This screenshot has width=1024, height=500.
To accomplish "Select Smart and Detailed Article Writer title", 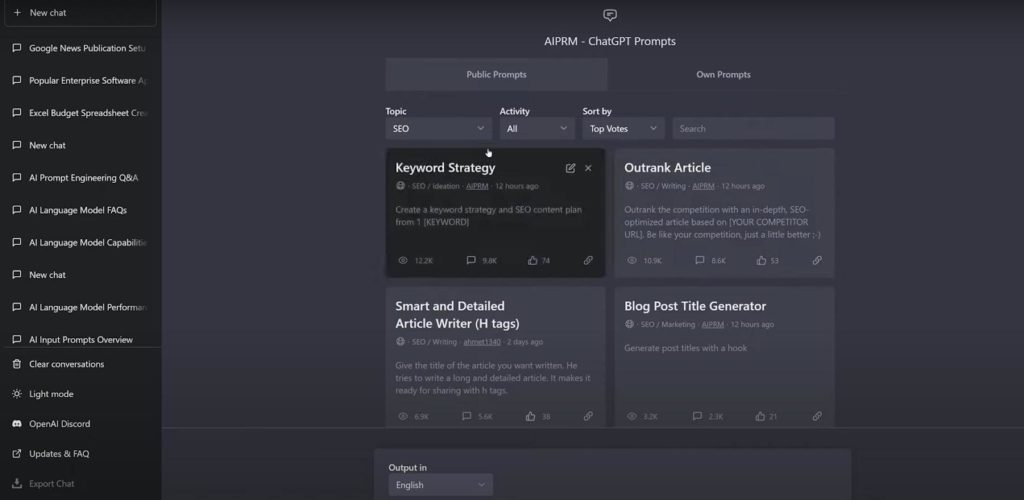I will pos(457,315).
